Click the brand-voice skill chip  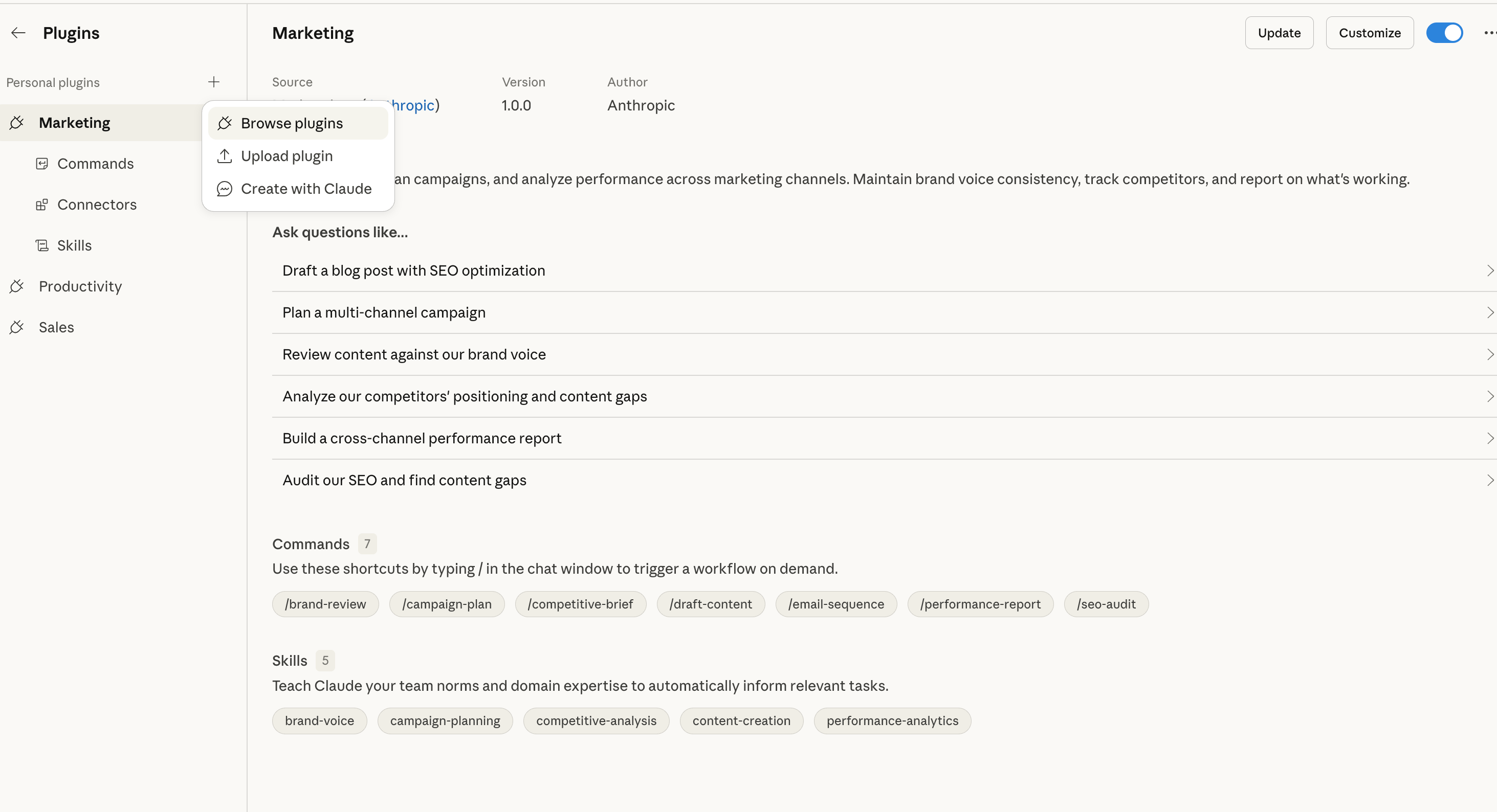[319, 721]
